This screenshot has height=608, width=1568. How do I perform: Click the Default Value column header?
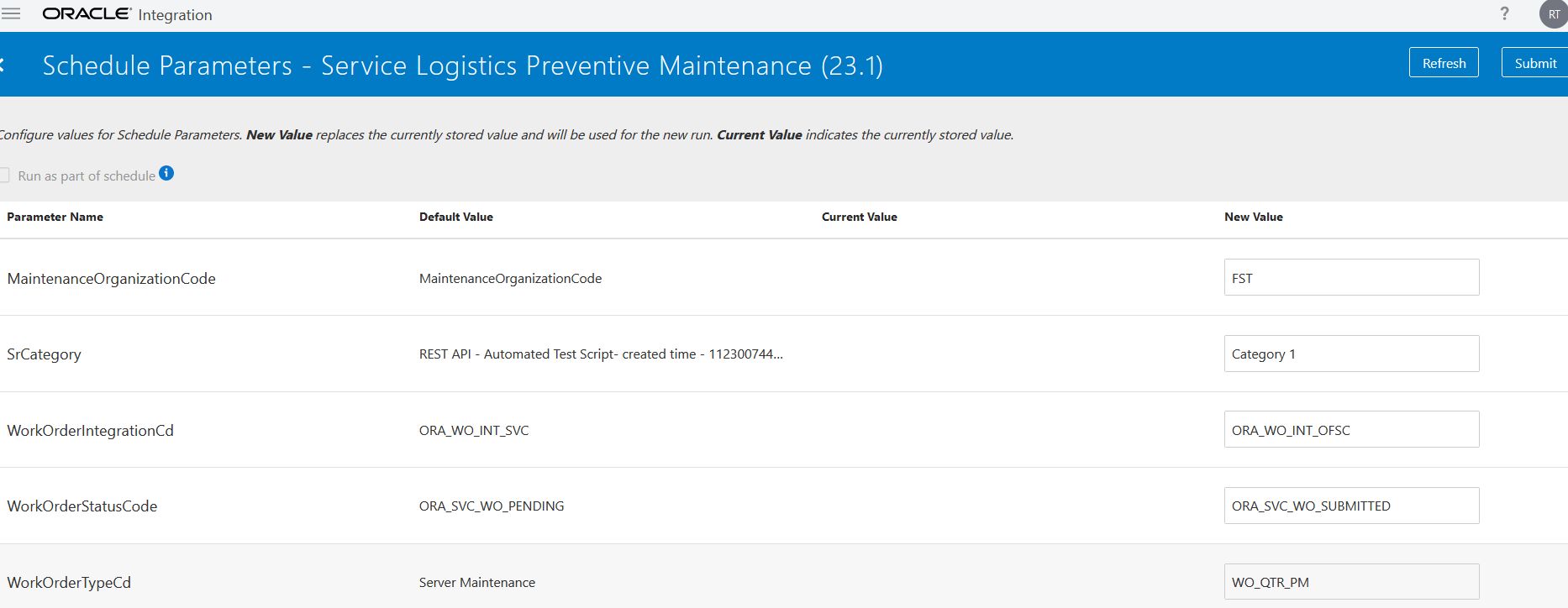click(456, 217)
